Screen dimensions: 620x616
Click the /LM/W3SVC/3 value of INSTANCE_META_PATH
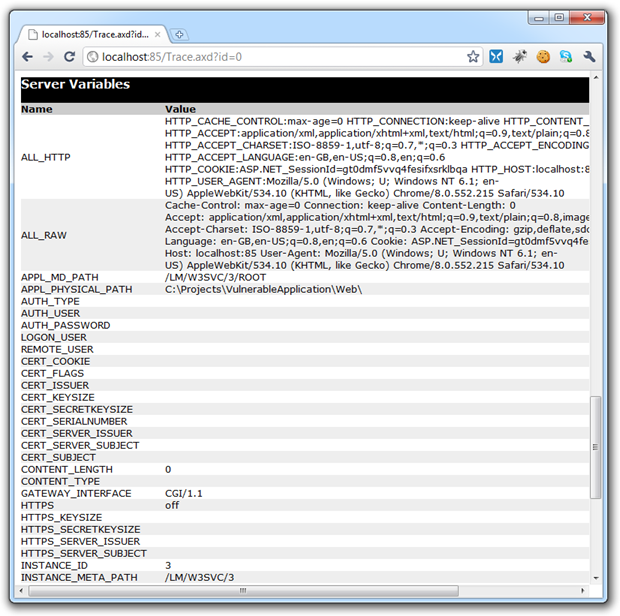click(x=199, y=577)
